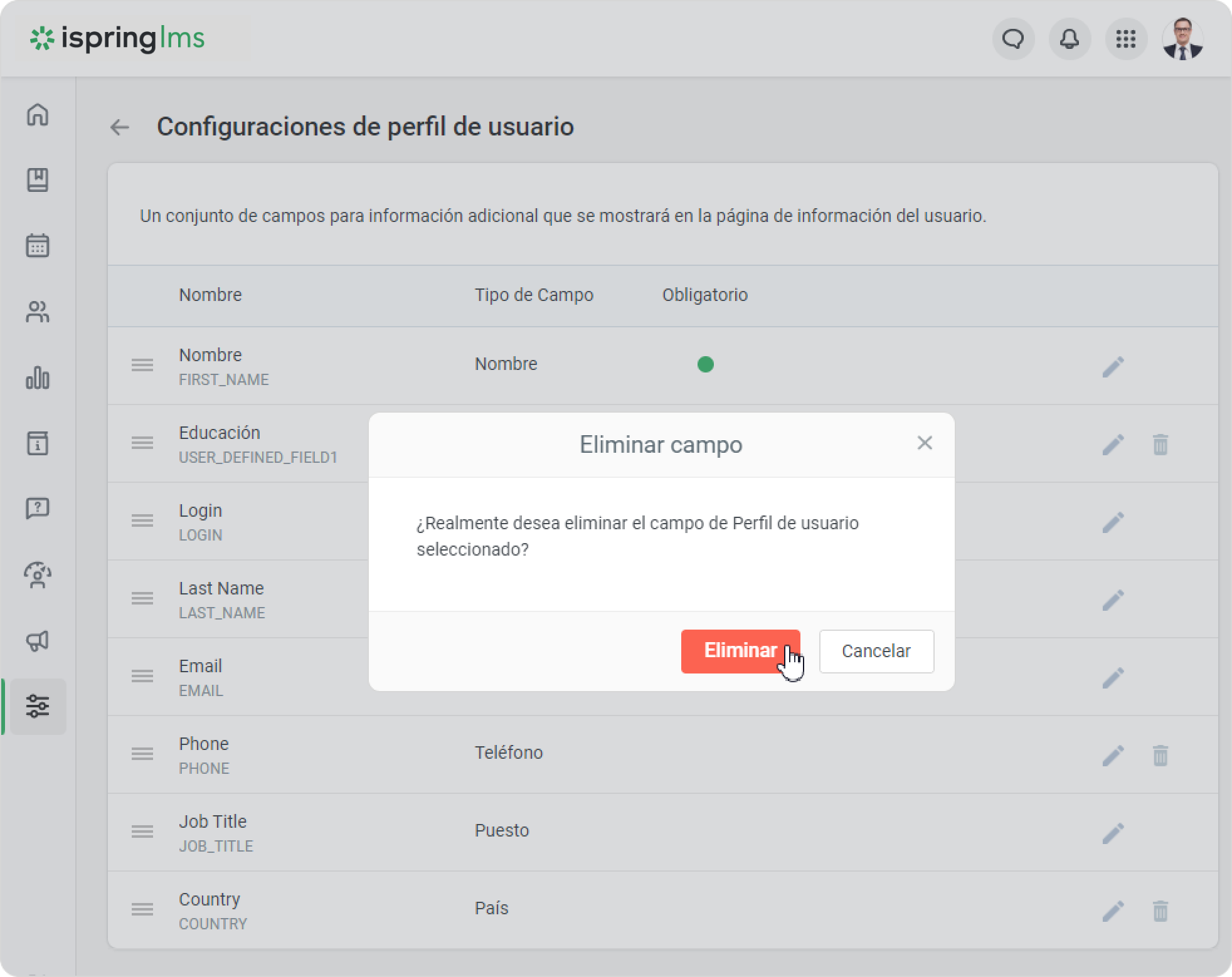This screenshot has width=1232, height=977.
Task: Open the settings sliders sidebar icon
Action: (38, 706)
